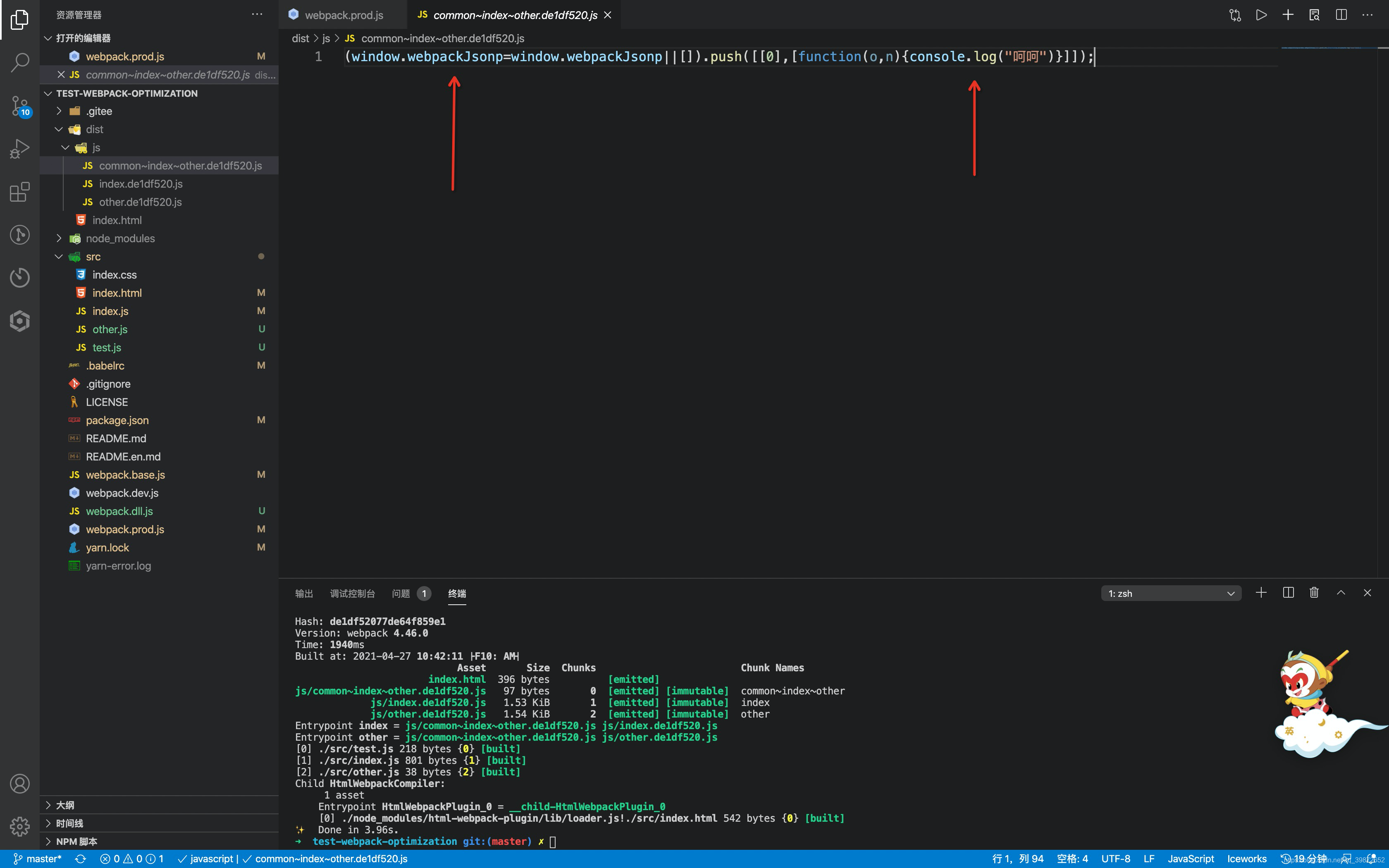Open yarn-error.log file
Viewport: 1389px width, 868px height.
click(x=159, y=565)
